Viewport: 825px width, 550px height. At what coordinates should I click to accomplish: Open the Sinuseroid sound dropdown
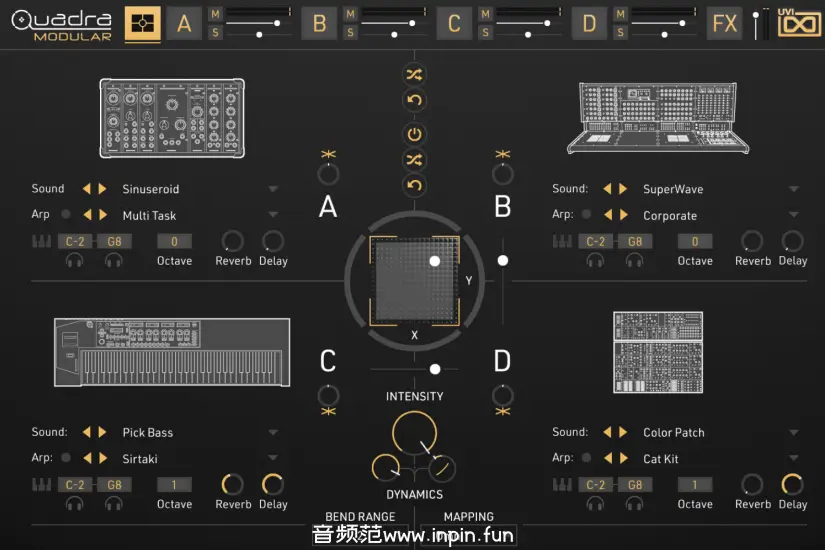tap(273, 188)
